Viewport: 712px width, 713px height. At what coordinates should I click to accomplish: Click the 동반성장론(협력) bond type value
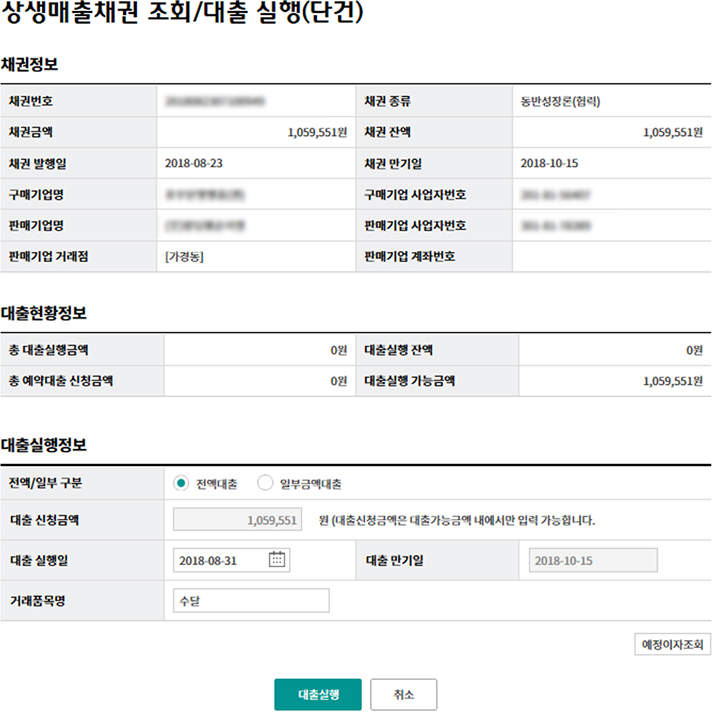pyautogui.click(x=561, y=102)
